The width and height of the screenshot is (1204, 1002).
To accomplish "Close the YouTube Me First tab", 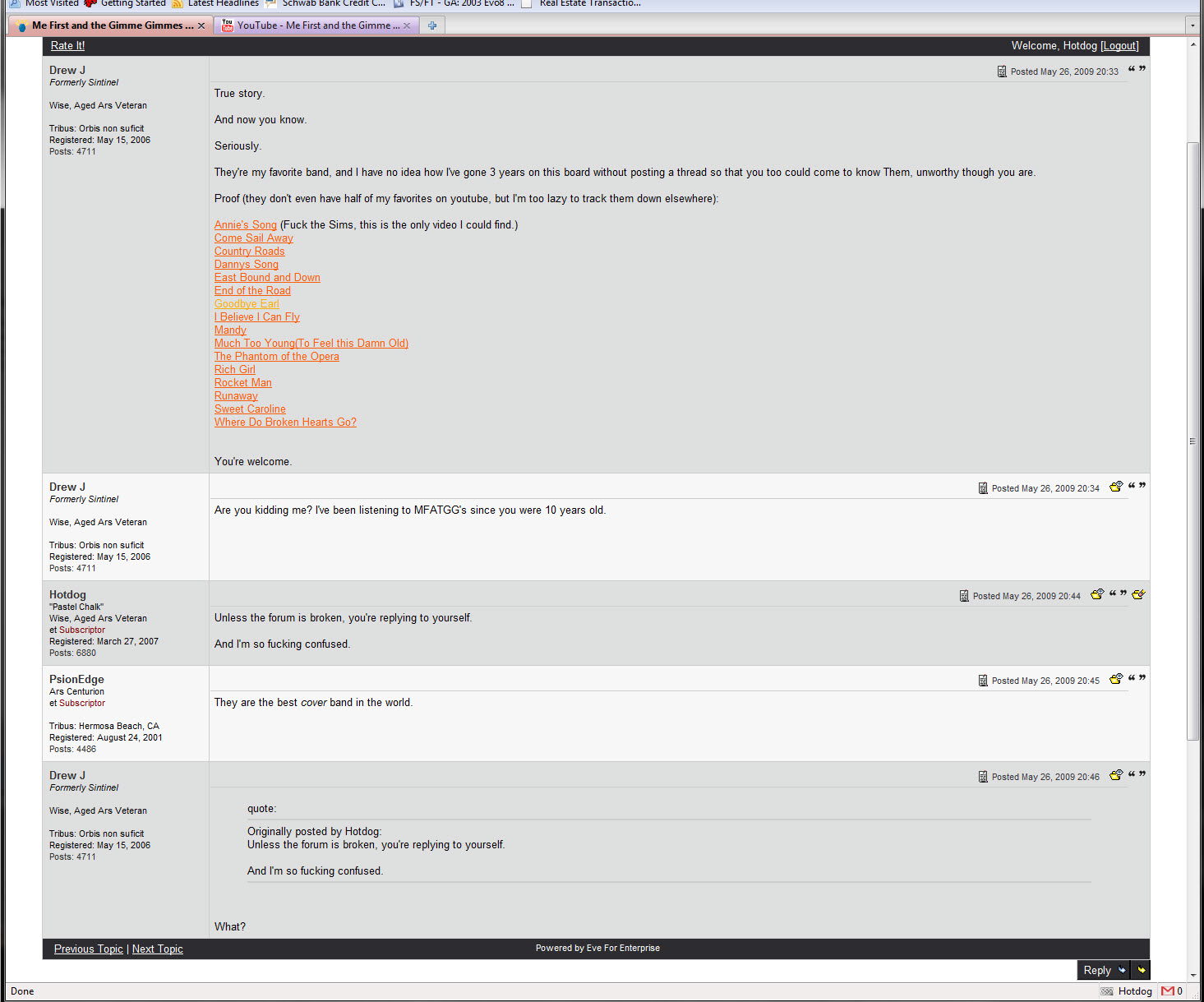I will point(407,25).
